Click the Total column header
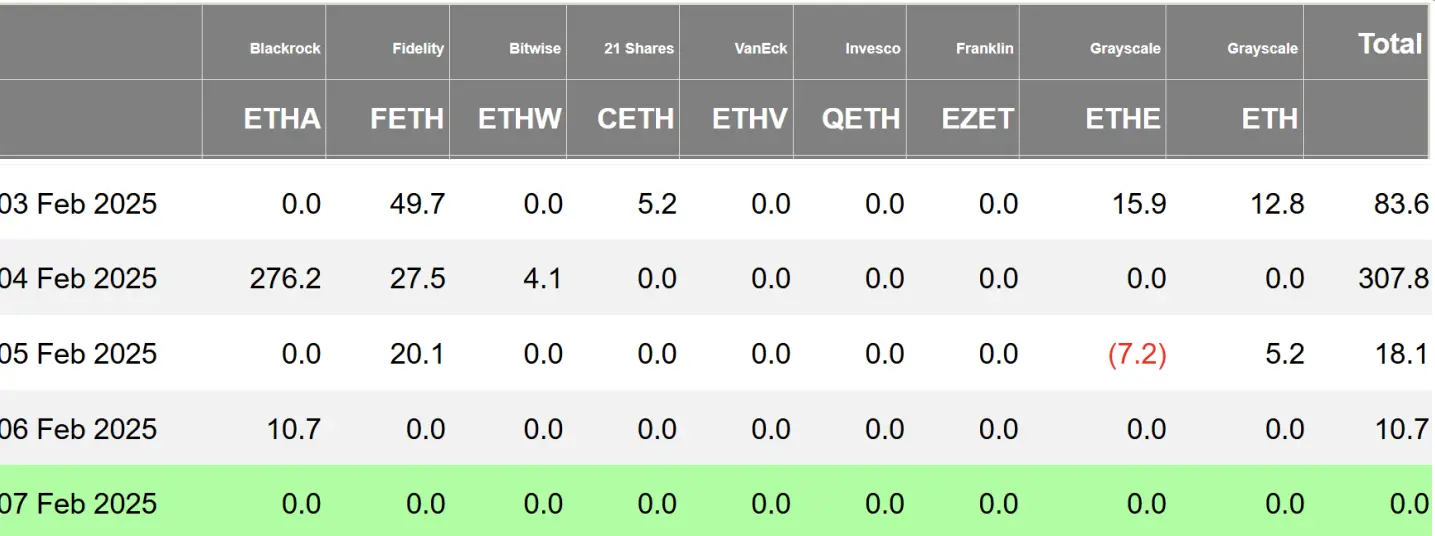 (x=1389, y=44)
